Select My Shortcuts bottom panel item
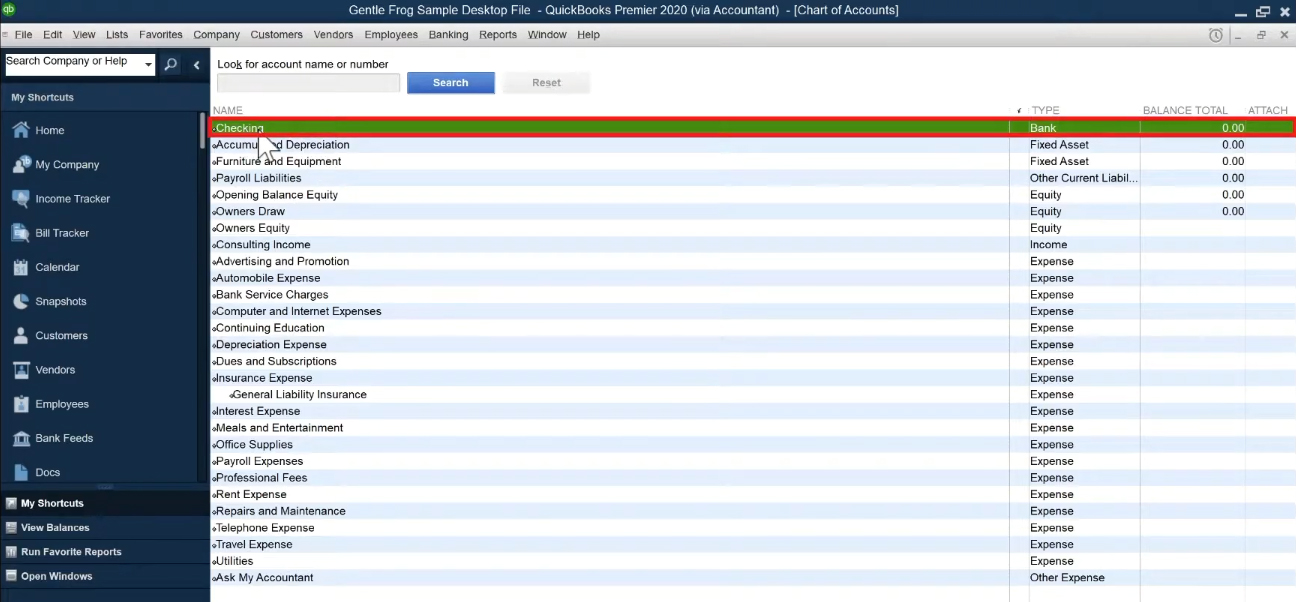 [x=52, y=503]
